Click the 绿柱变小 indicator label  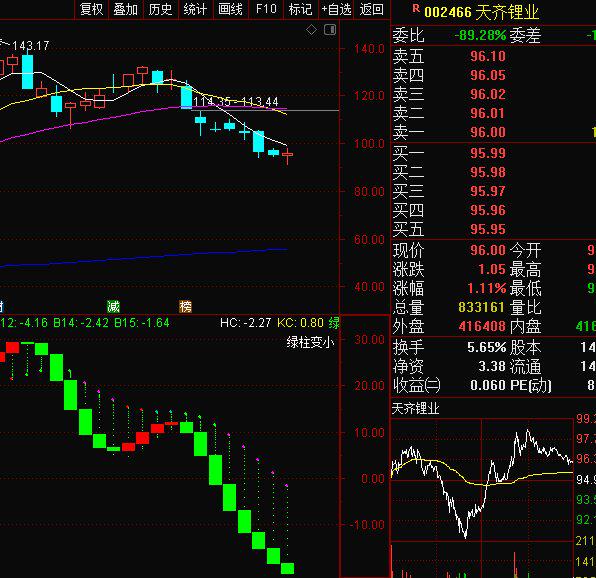pyautogui.click(x=310, y=342)
